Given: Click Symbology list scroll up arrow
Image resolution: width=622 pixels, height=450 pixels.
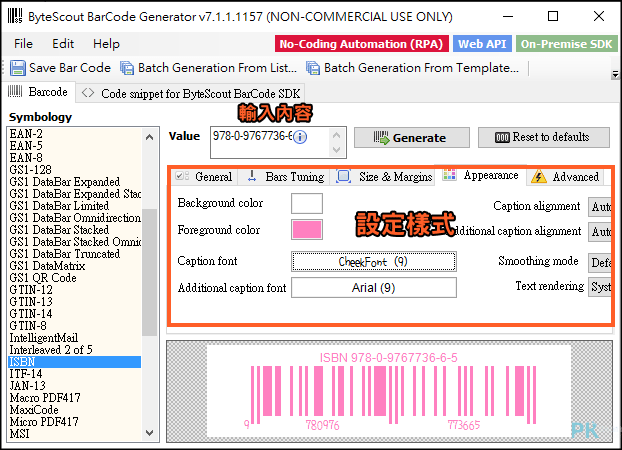Looking at the screenshot, I should (x=150, y=137).
